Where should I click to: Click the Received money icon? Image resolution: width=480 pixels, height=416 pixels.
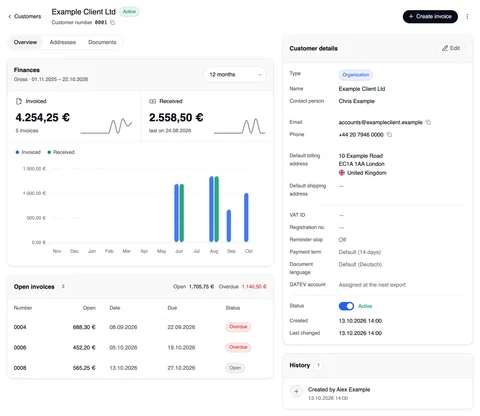click(152, 101)
